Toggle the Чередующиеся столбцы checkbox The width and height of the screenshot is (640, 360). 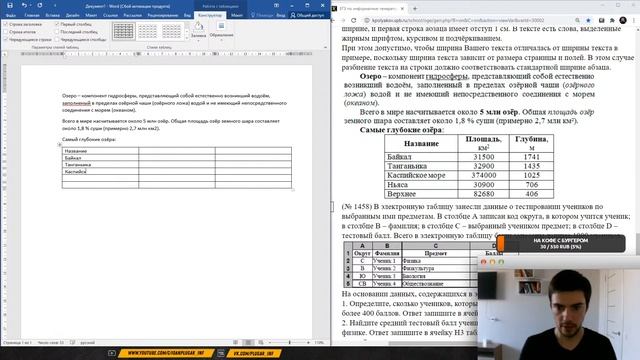(57, 39)
